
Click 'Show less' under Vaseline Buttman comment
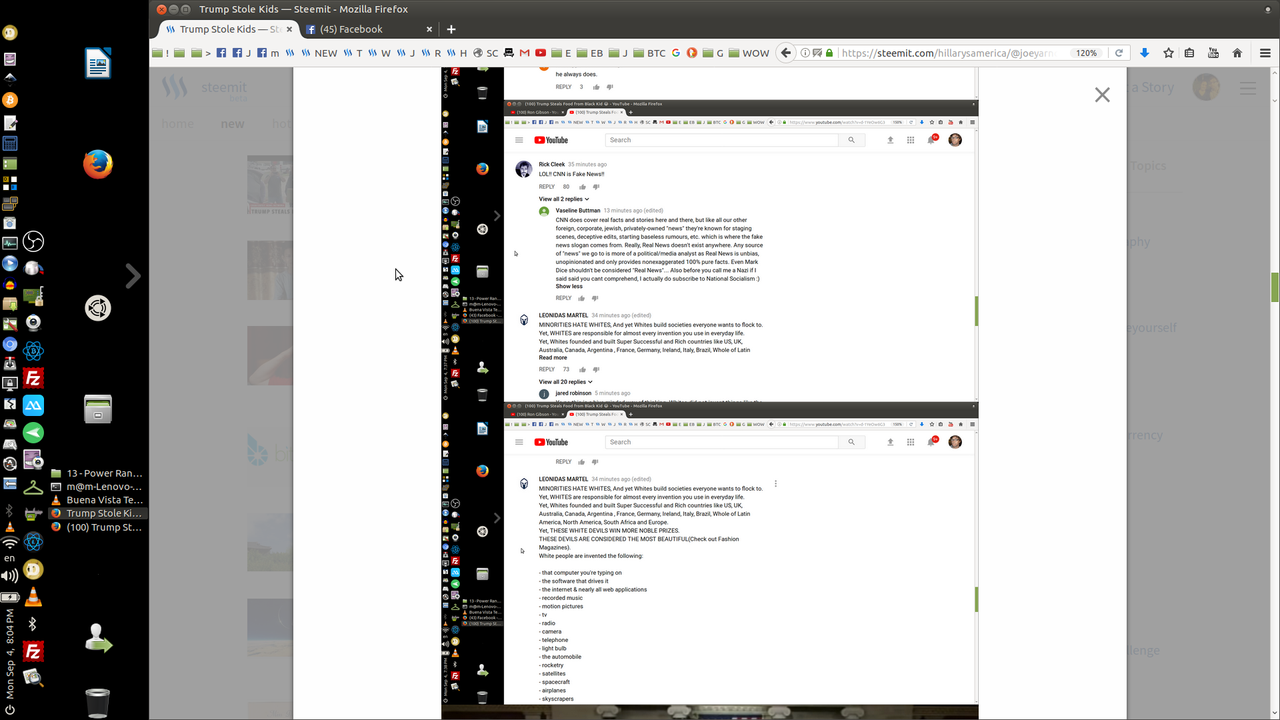pos(569,286)
